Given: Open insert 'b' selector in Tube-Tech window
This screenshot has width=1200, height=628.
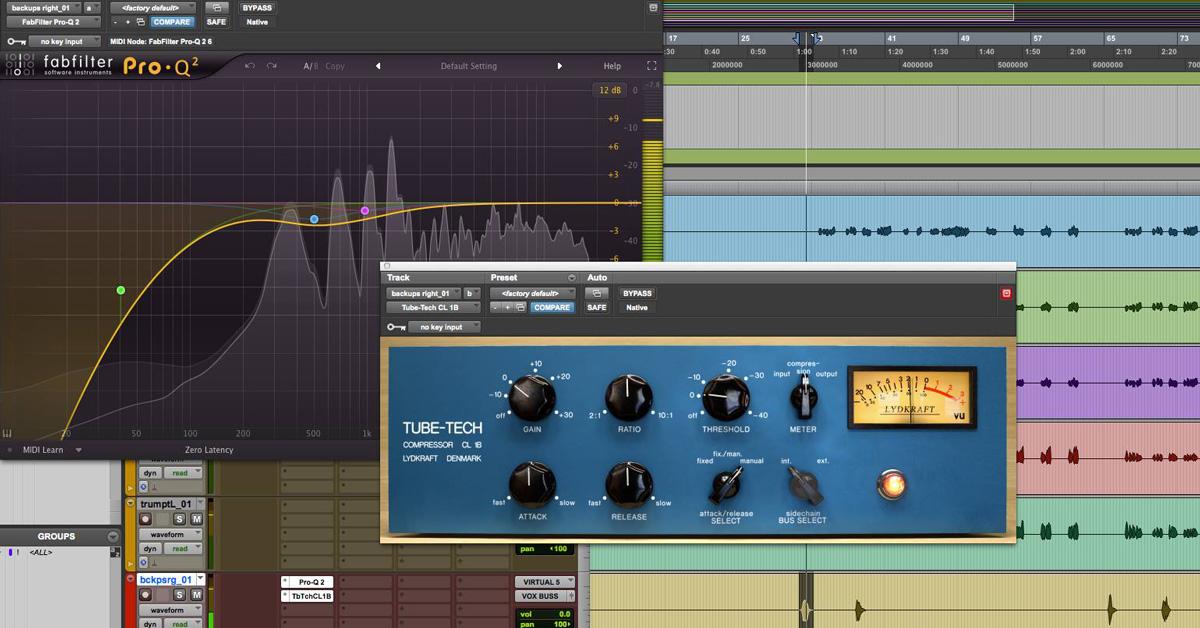Looking at the screenshot, I should (x=472, y=294).
